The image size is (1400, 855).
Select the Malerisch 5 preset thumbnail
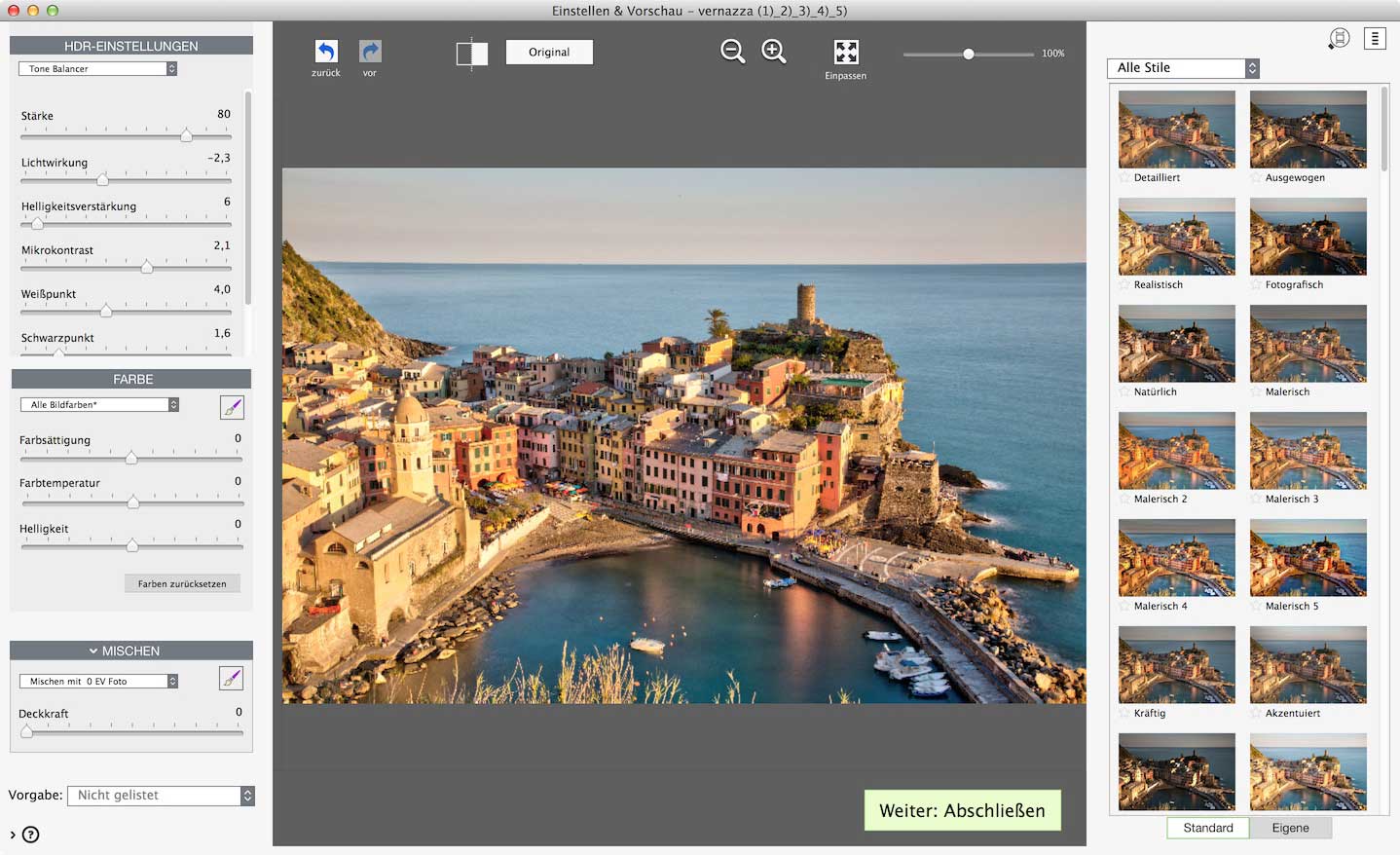[x=1308, y=558]
